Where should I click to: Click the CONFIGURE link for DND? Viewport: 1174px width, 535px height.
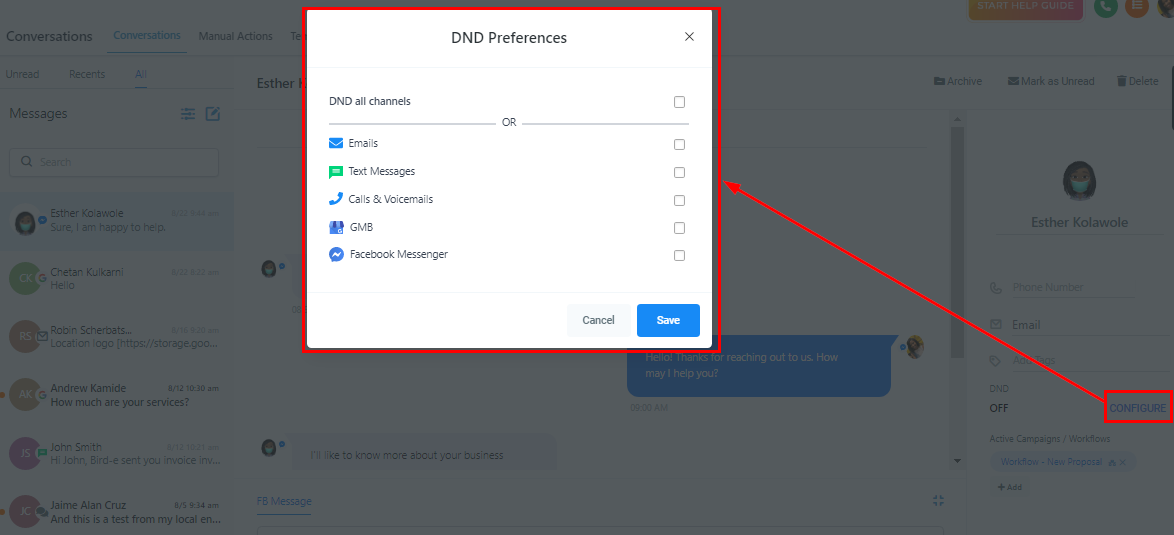1137,408
